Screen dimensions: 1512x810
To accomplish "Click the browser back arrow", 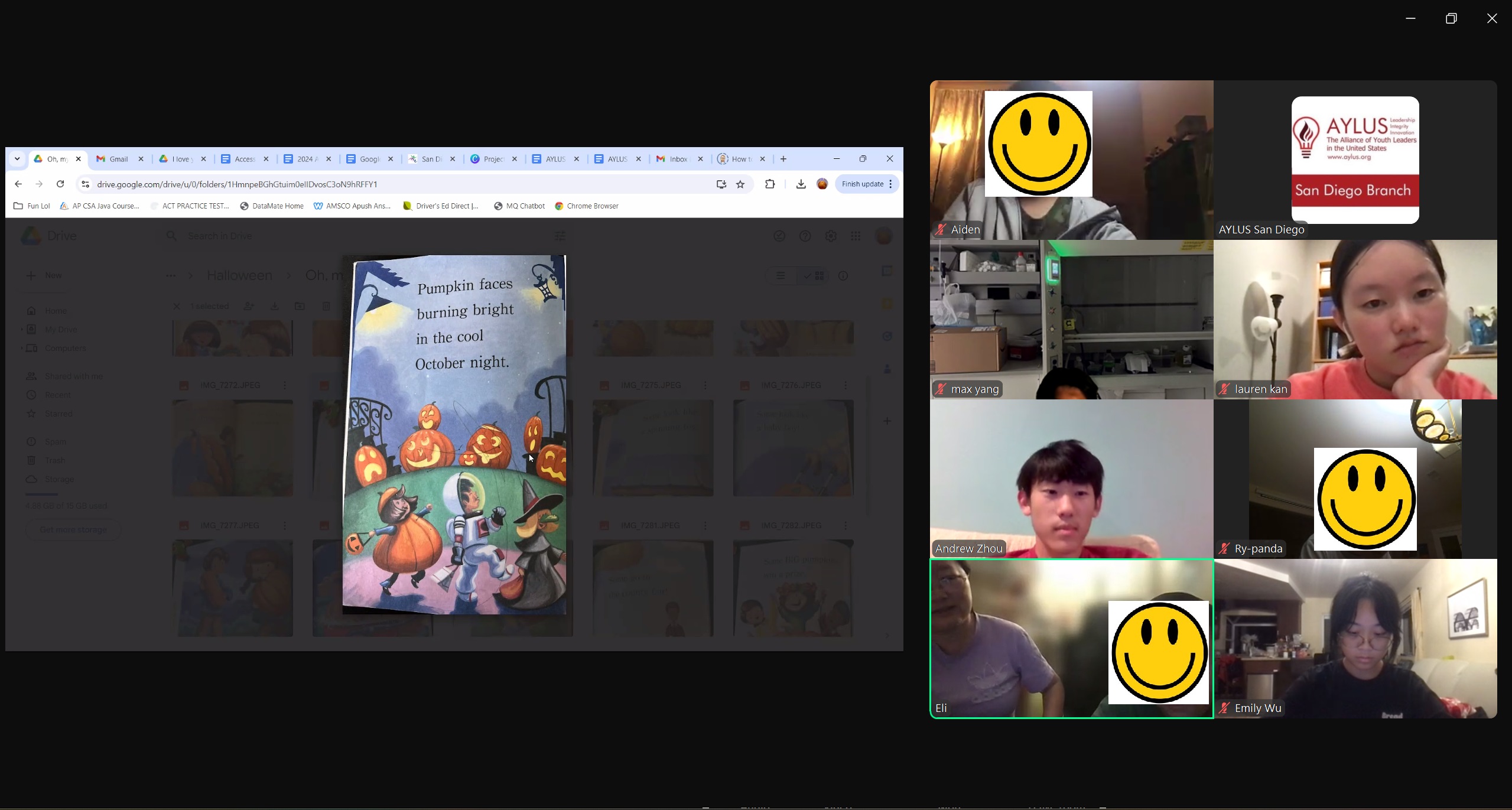I will [x=18, y=184].
